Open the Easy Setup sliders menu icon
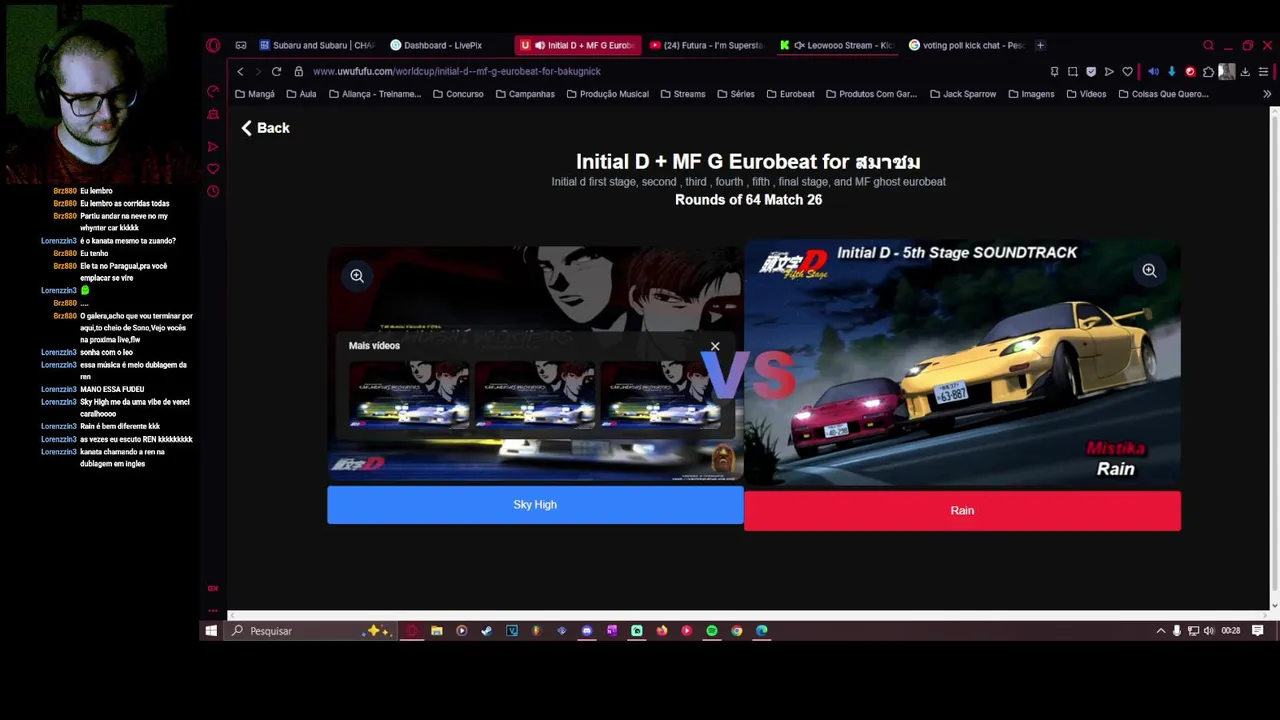Viewport: 1280px width, 720px height. pos(1263,71)
